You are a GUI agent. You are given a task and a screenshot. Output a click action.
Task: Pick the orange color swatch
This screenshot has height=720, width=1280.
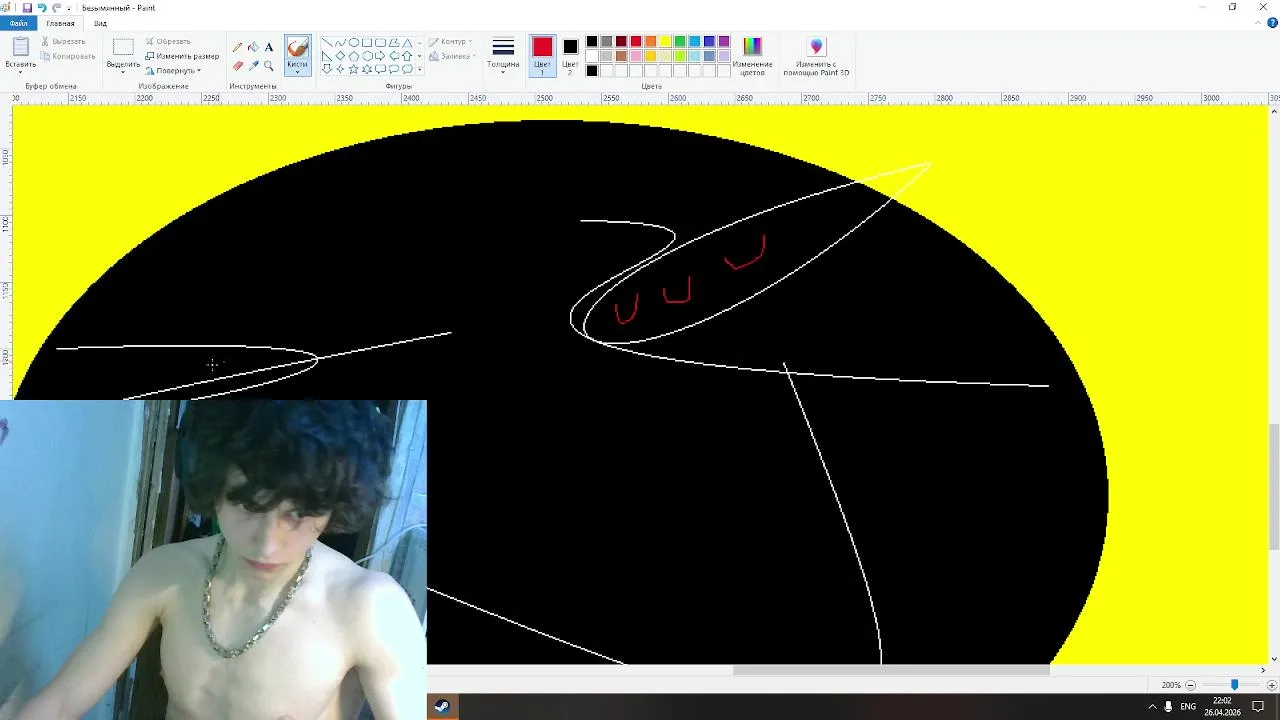point(650,41)
